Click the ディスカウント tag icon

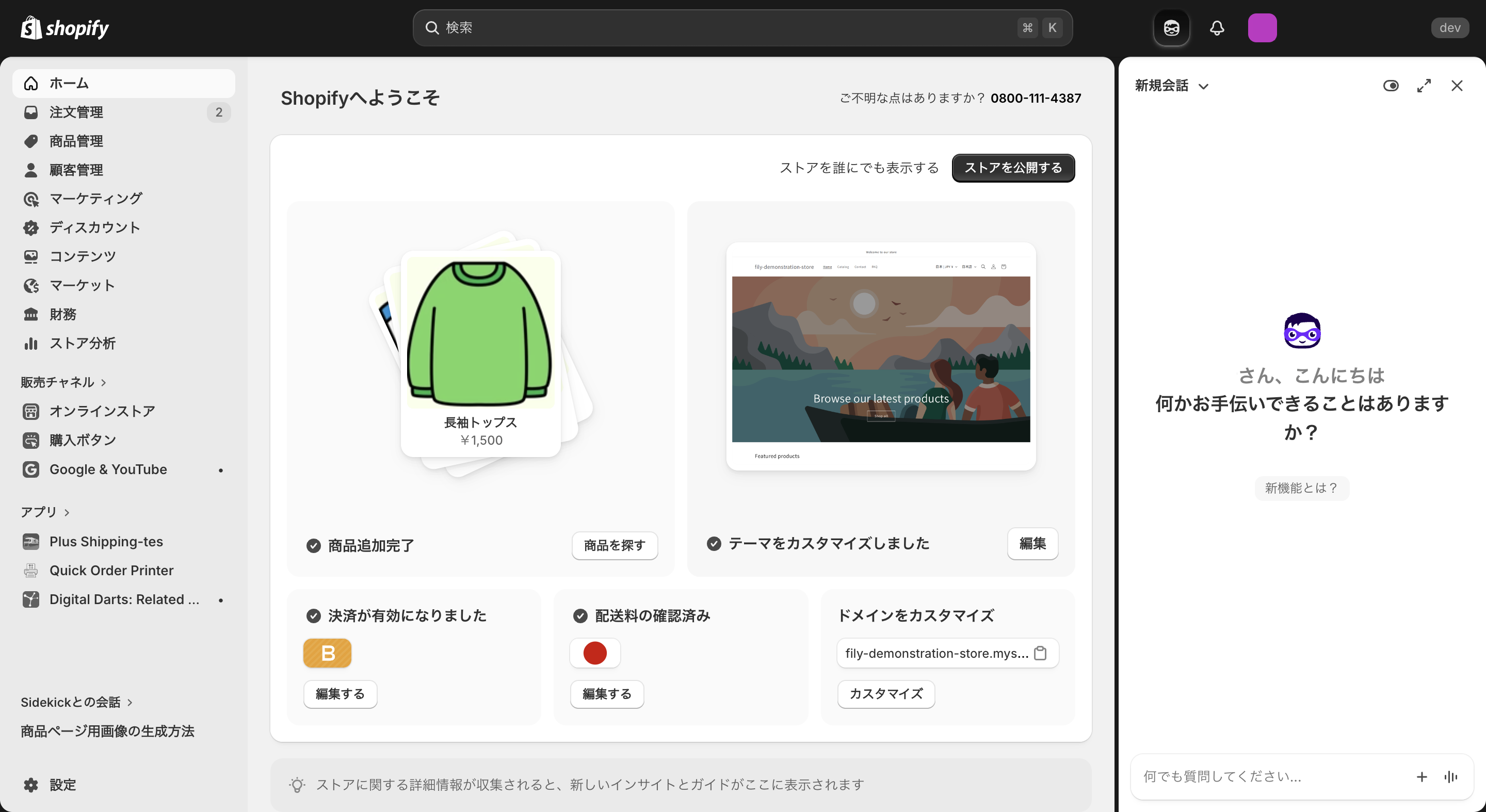(31, 227)
